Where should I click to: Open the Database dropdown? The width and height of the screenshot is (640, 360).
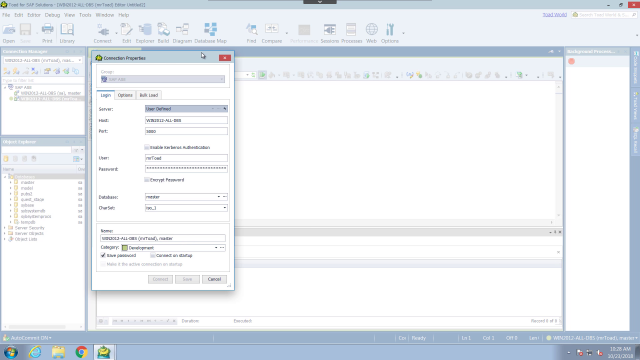click(x=219, y=197)
